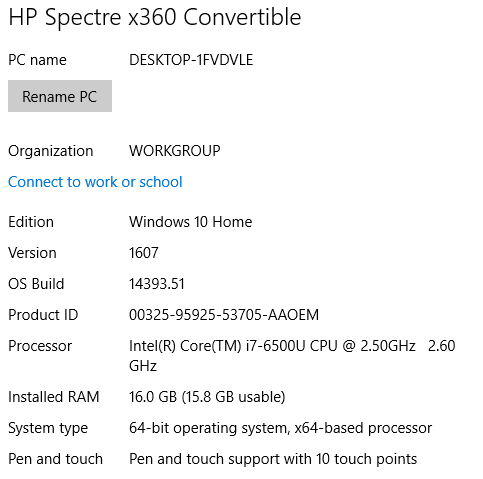Screen dimensions: 483x479
Task: Select the Intel Core i7-6500U processor text
Action: click(x=292, y=356)
